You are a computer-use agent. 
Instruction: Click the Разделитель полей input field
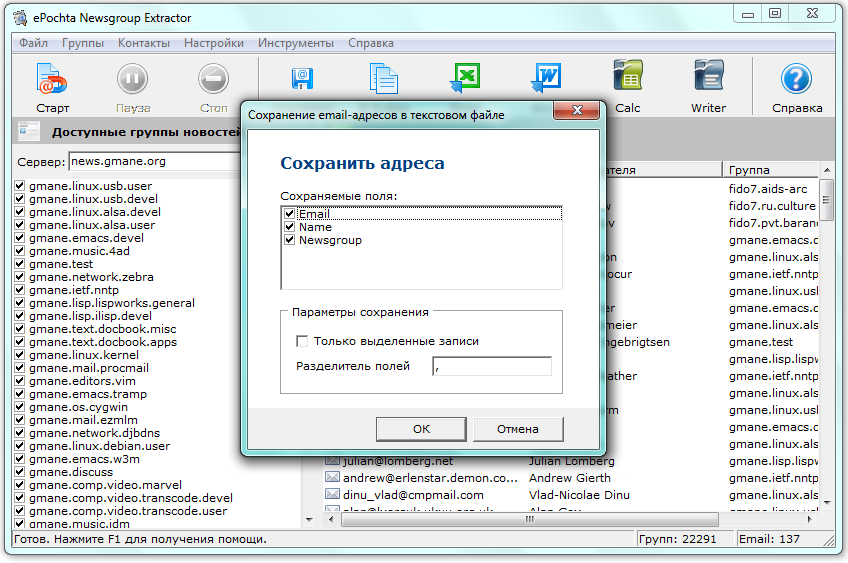click(x=492, y=366)
